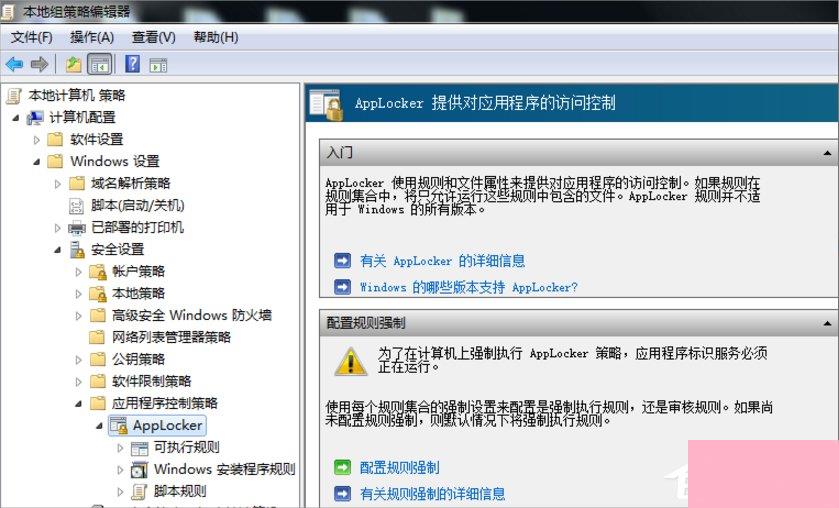Expand the 公钥策略 tree node
Screen dimensions: 839x508
(79, 360)
